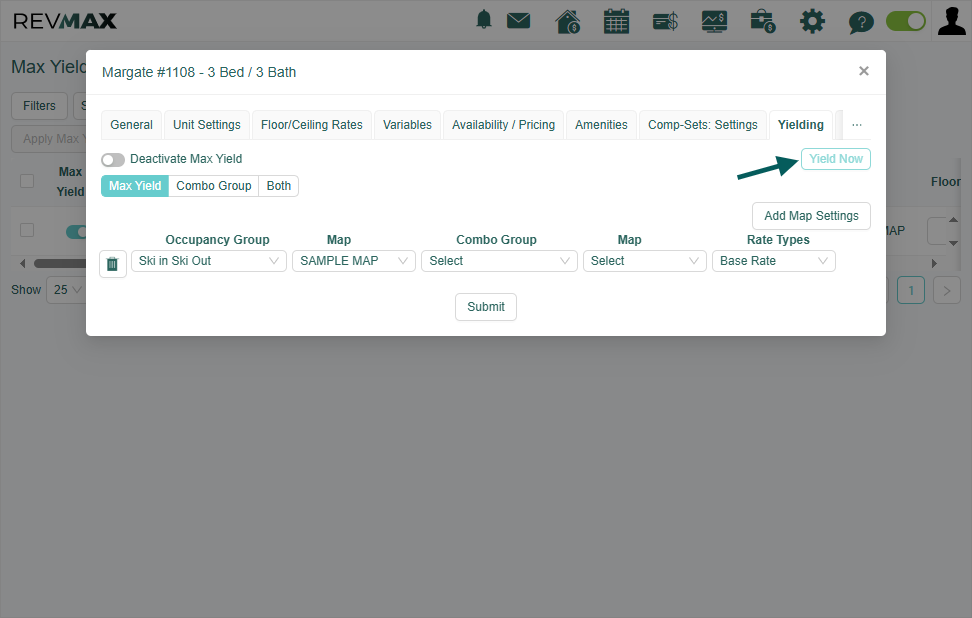Open the Combo Group Select dropdown
972x618 pixels.
coord(500,261)
